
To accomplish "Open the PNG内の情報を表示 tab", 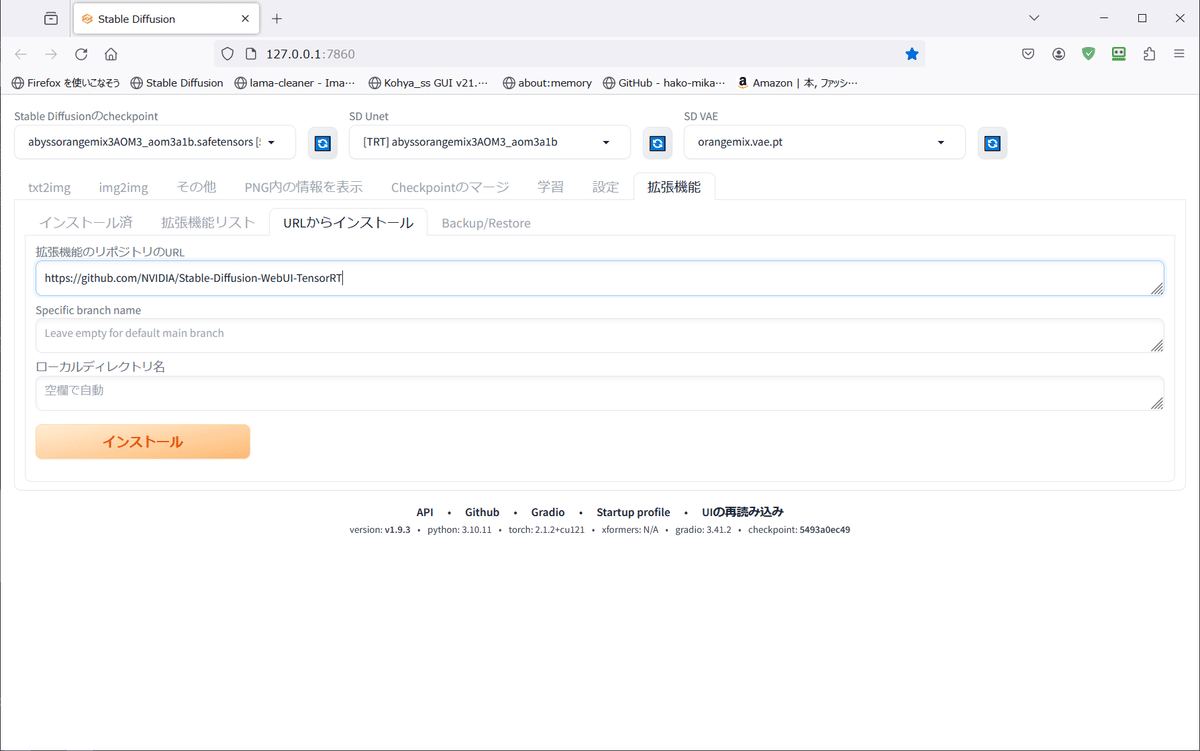I will point(303,187).
